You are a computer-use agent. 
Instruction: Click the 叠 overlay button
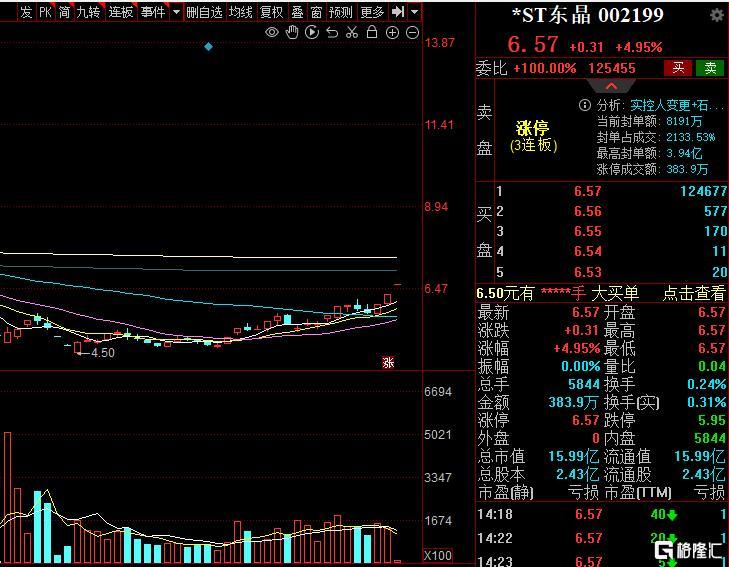tap(297, 12)
